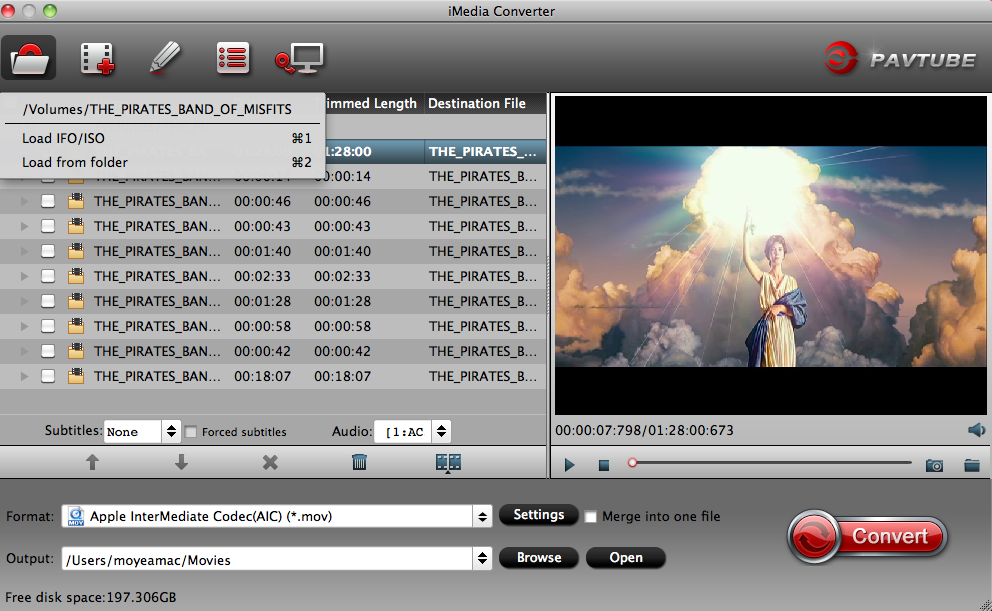Check the title with length 00:00:58

(x=48, y=326)
